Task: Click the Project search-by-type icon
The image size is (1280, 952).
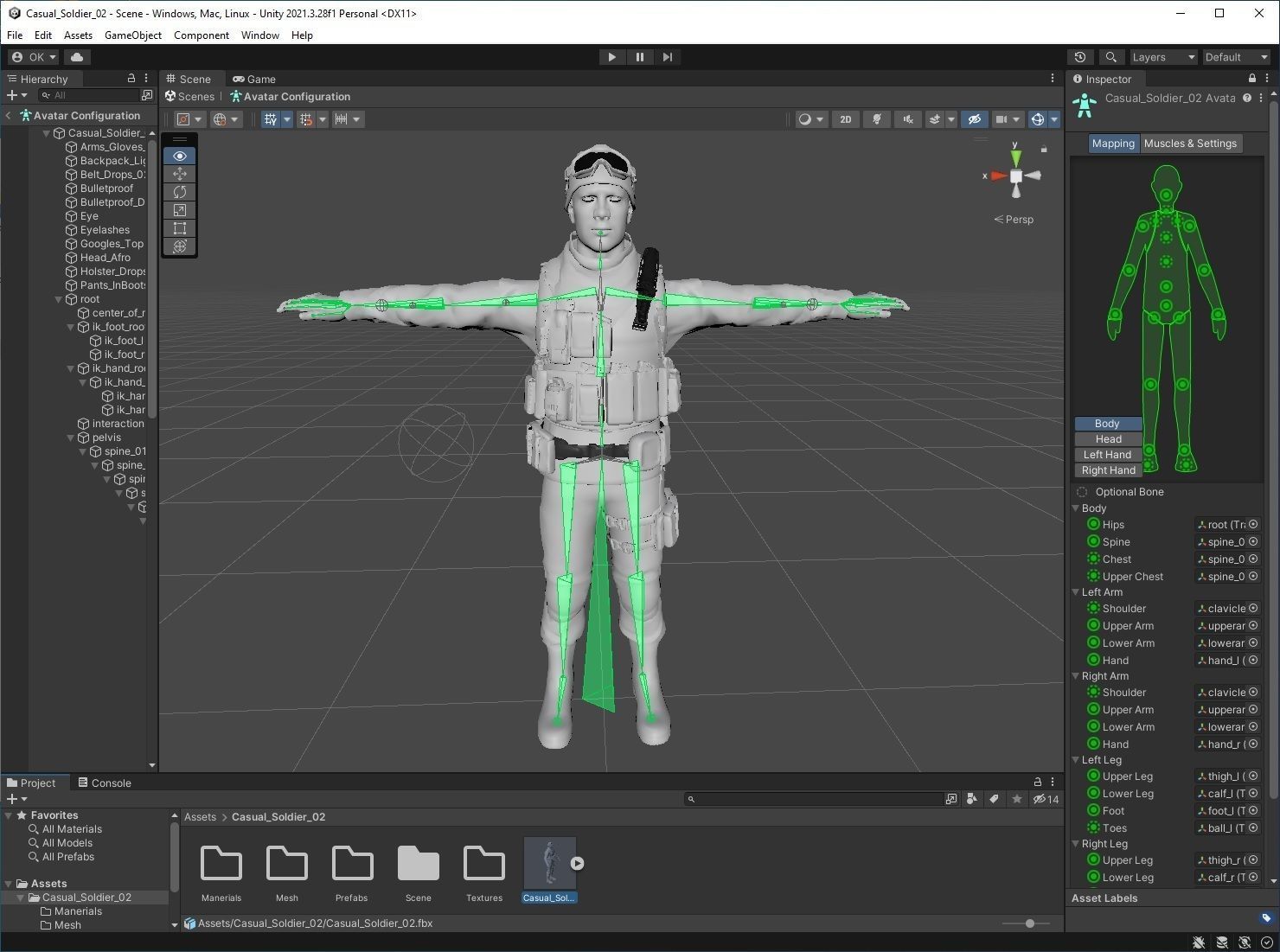Action: [x=972, y=799]
